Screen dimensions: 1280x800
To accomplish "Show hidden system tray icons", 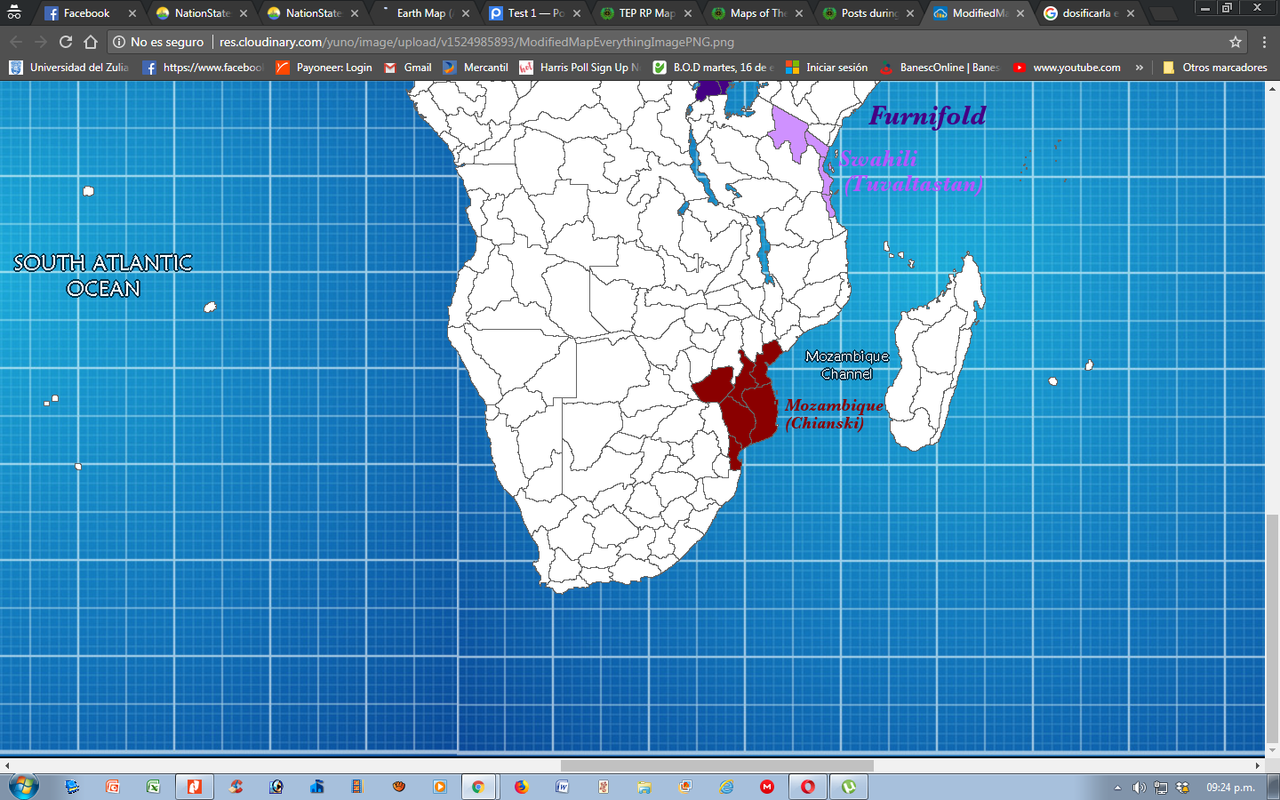I will point(1117,786).
